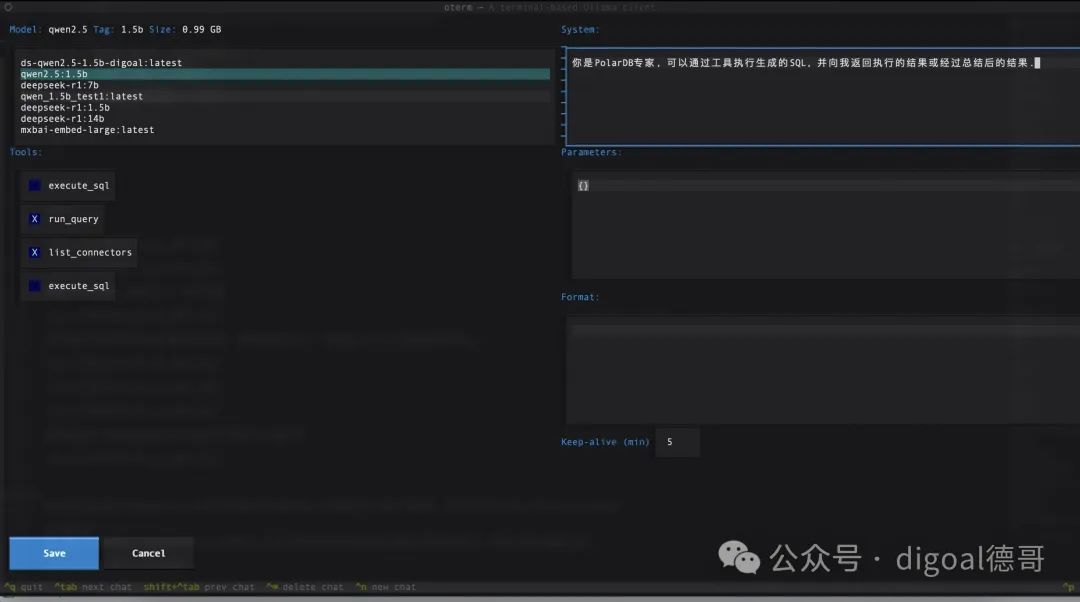The height and width of the screenshot is (602, 1080).
Task: Click the ^n new chat footer shortcut
Action: tap(385, 587)
